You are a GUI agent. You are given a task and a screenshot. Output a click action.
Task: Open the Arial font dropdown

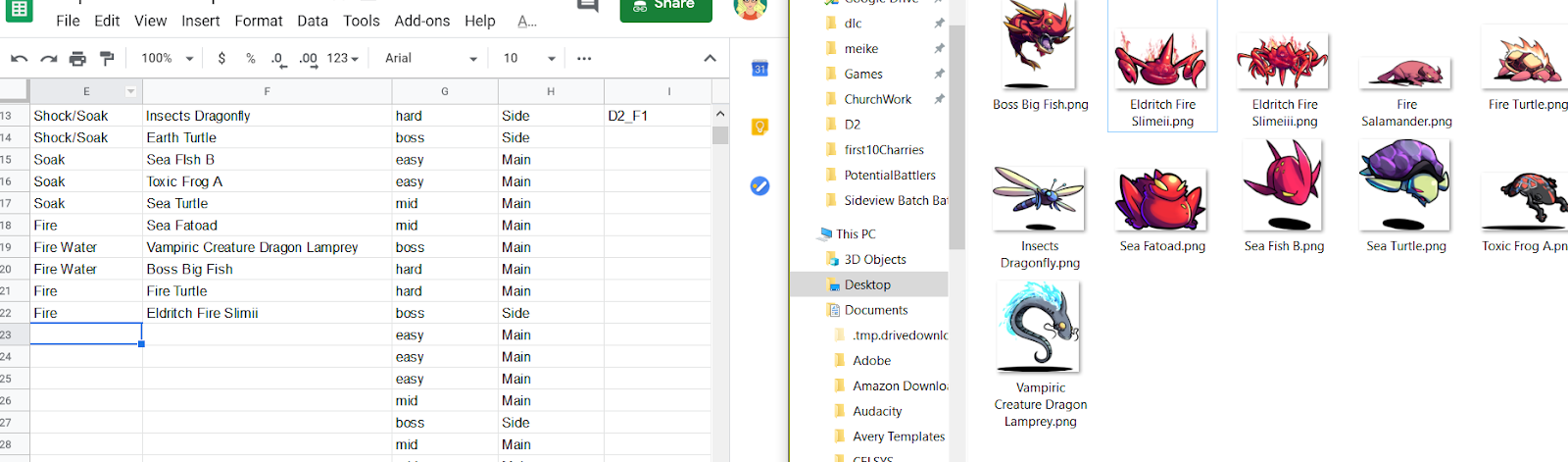(x=431, y=59)
